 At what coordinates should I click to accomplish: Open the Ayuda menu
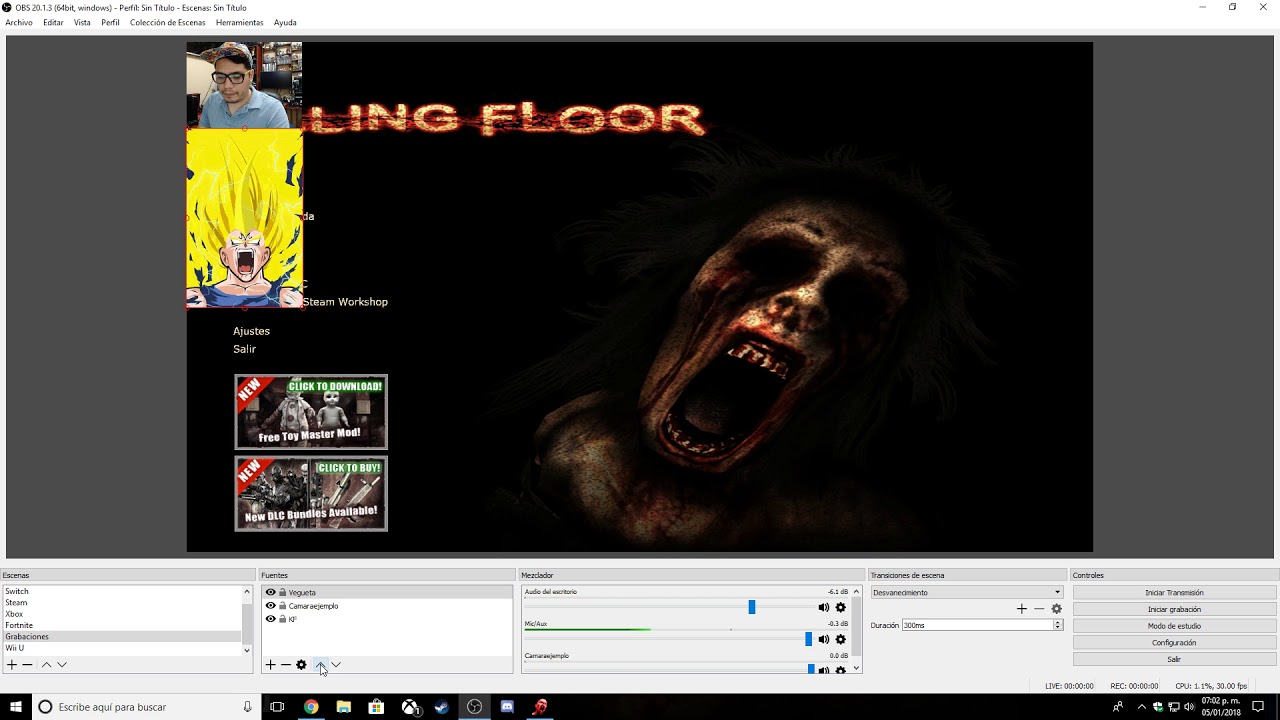click(x=285, y=22)
